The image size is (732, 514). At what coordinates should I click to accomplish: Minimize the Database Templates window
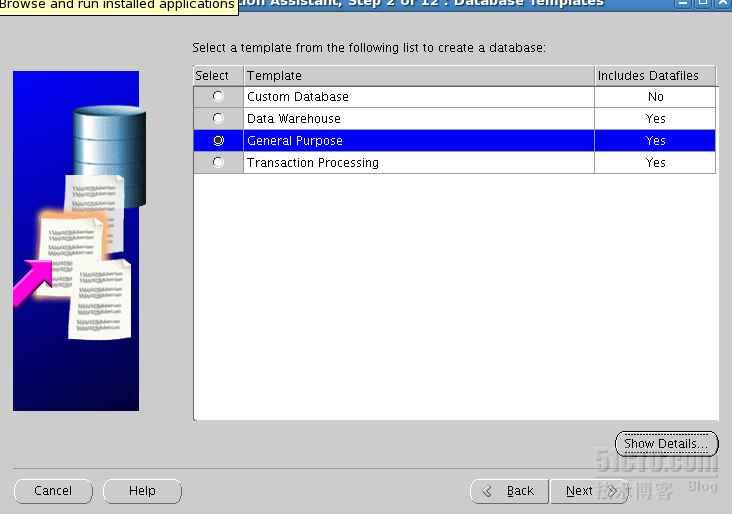tap(683, 3)
